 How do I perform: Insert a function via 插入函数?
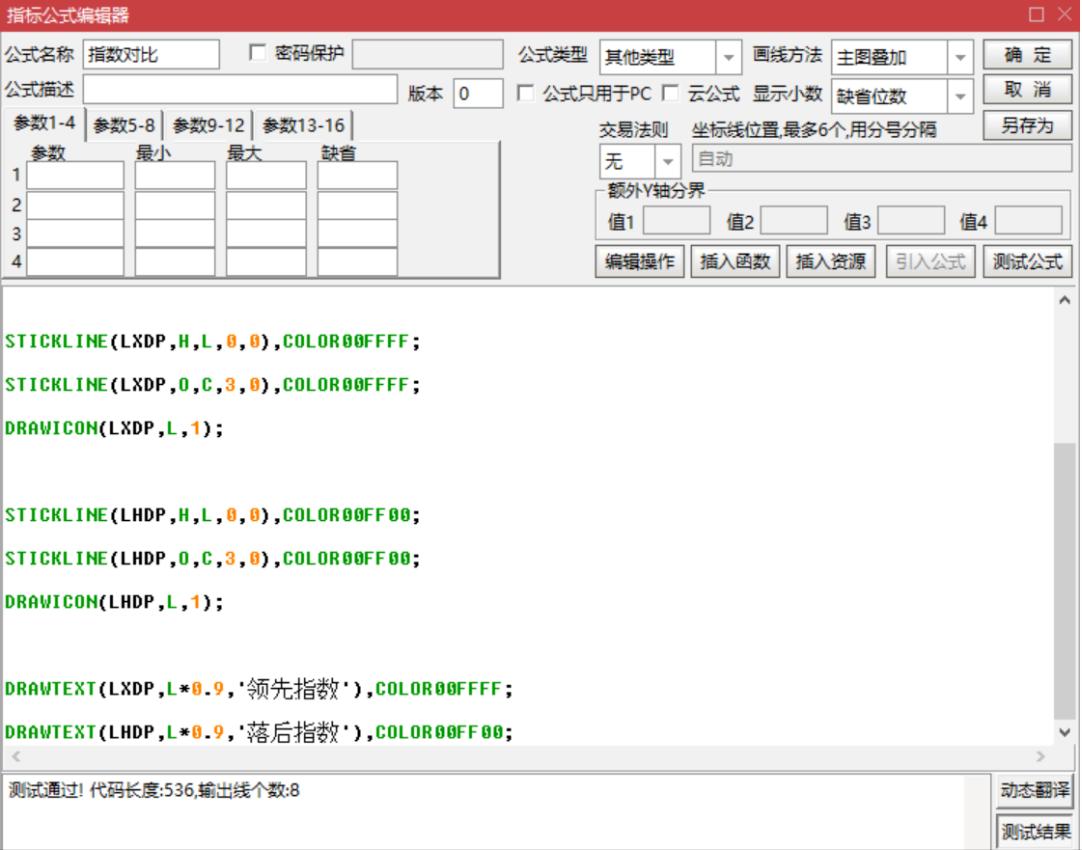pyautogui.click(x=735, y=261)
